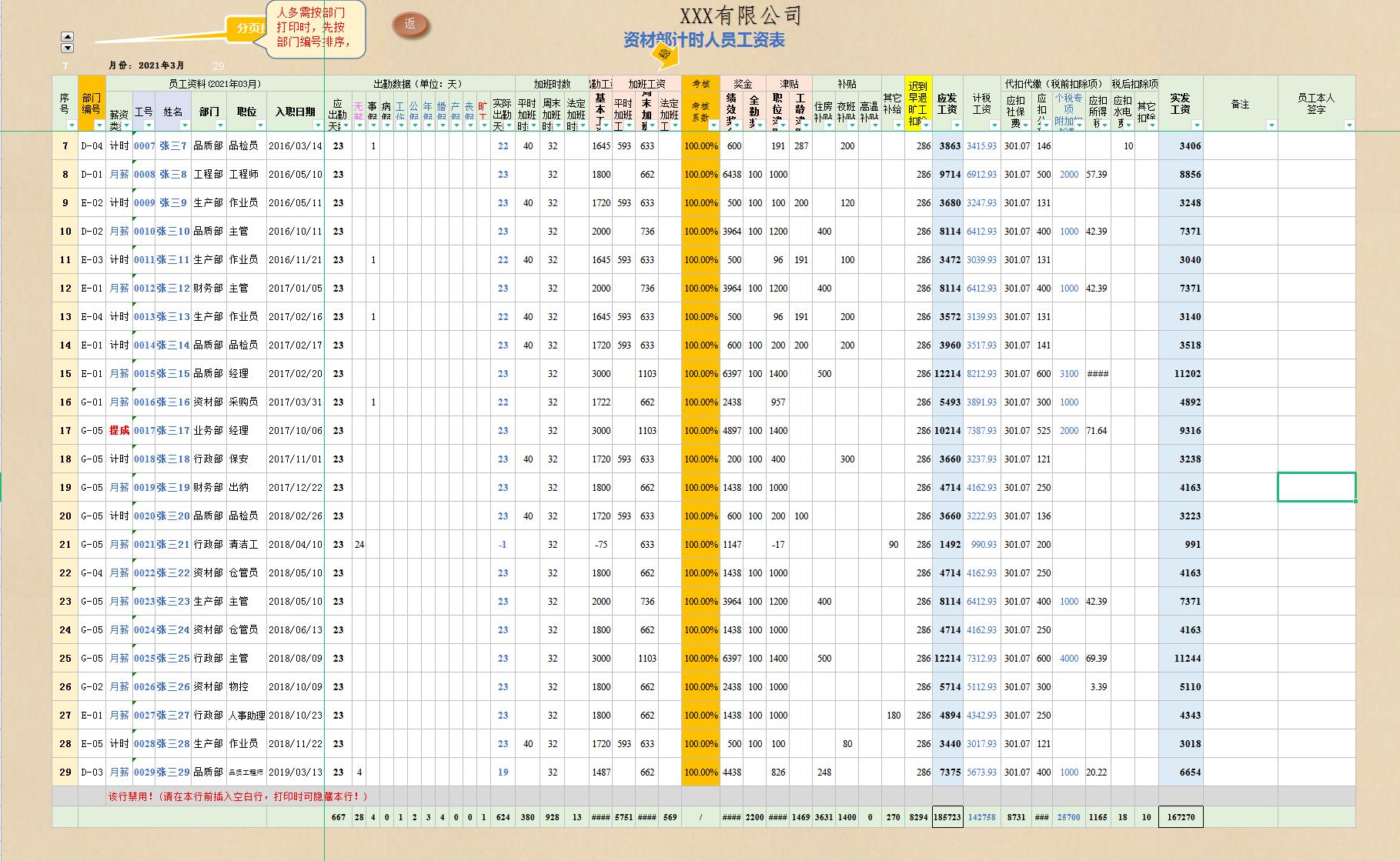Image resolution: width=1400 pixels, height=861 pixels.
Task: Open the 员工本人签字 filter dropdown
Action: pyautogui.click(x=1349, y=125)
